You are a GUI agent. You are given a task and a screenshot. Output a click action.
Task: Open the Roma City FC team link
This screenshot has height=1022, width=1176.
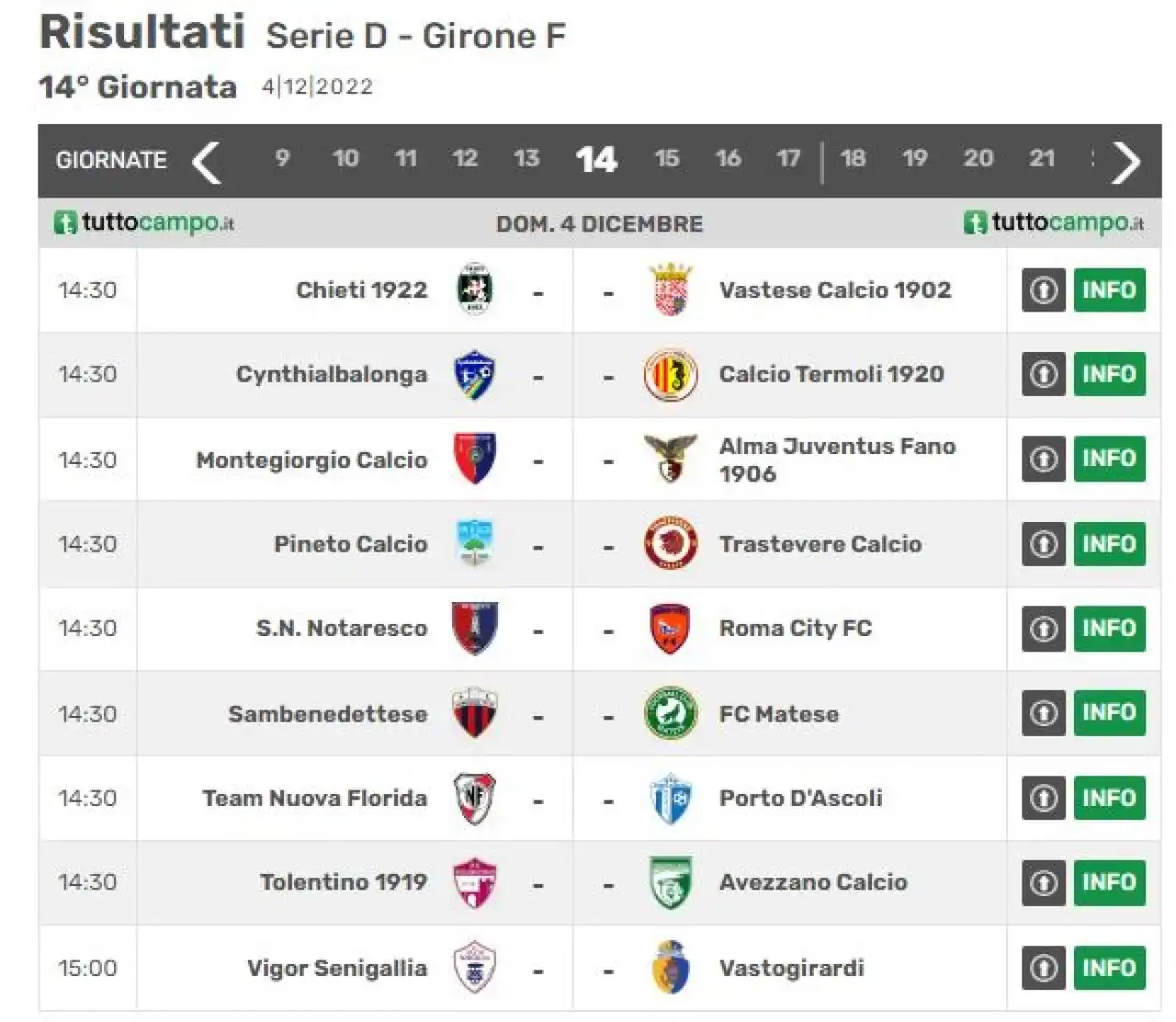pos(796,629)
